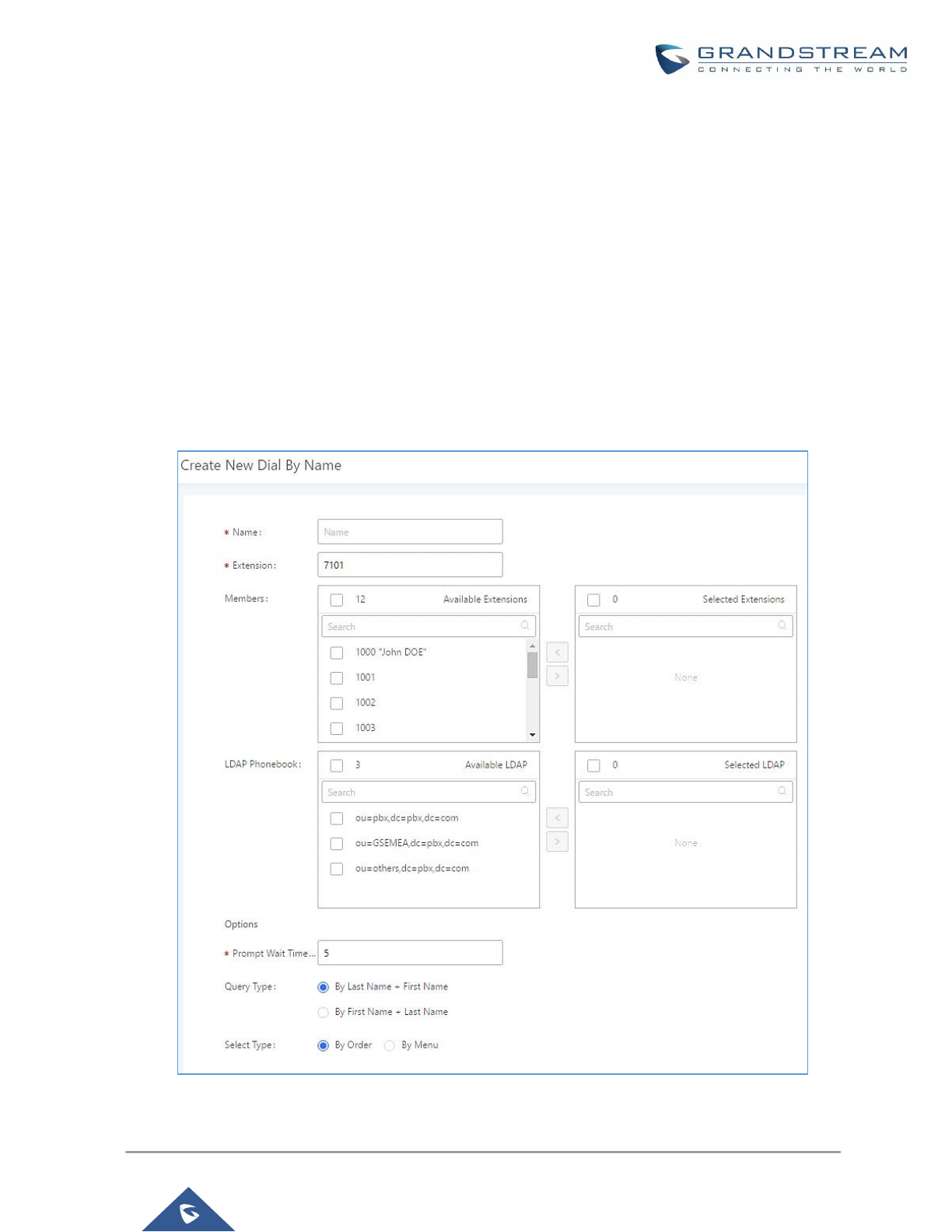Image resolution: width=952 pixels, height=1232 pixels.
Task: Click the Selected LDAP search magnifier icon
Action: pos(782,791)
